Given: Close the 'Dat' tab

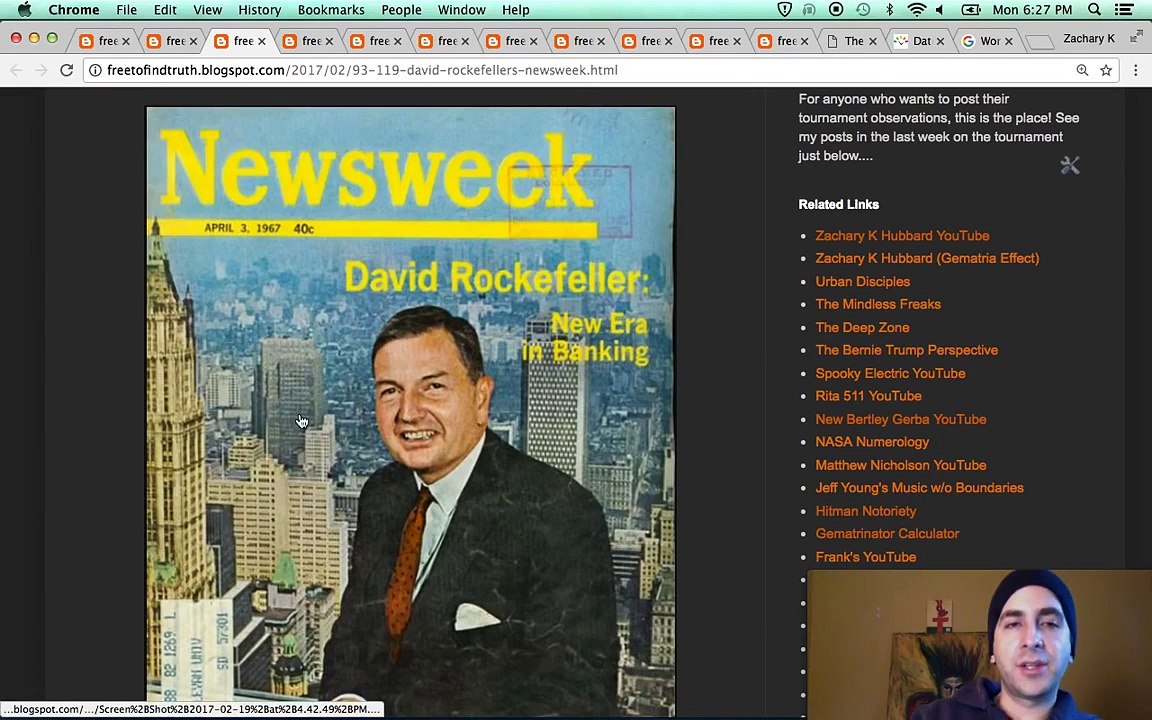Looking at the screenshot, I should click(940, 42).
